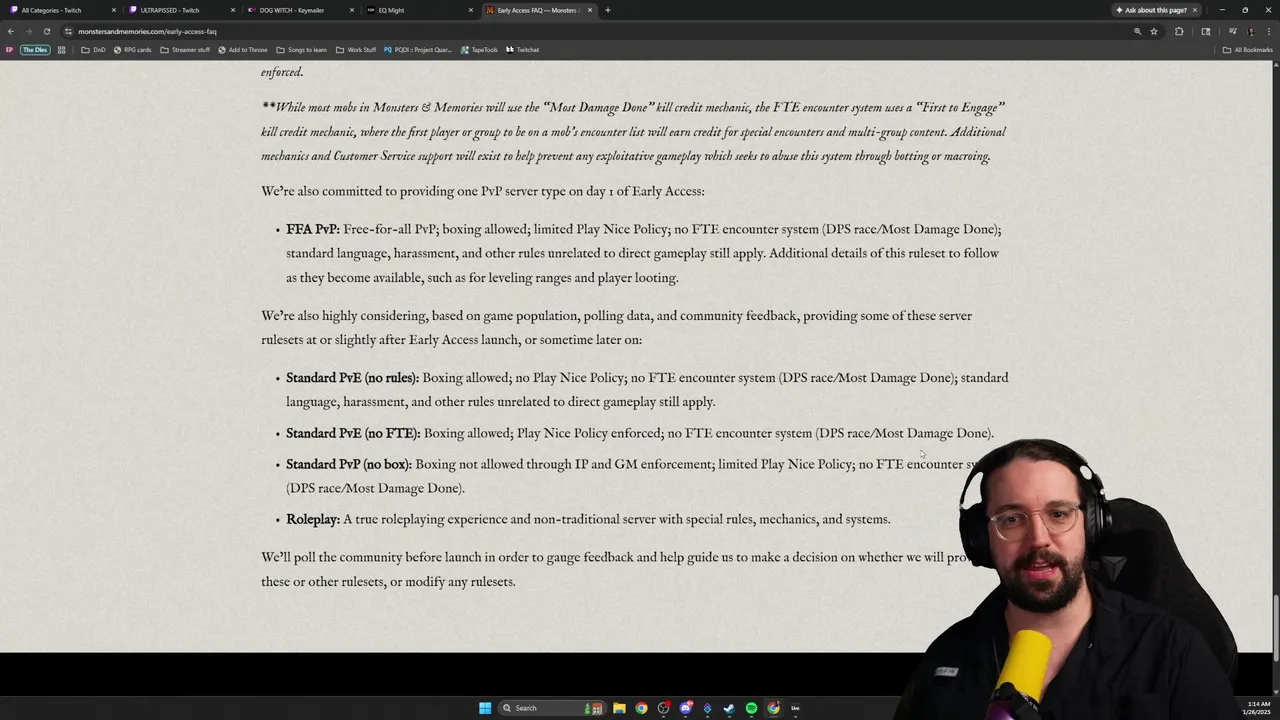This screenshot has width=1280, height=720.
Task: Open Google Chrome from taskbar
Action: tap(641, 708)
